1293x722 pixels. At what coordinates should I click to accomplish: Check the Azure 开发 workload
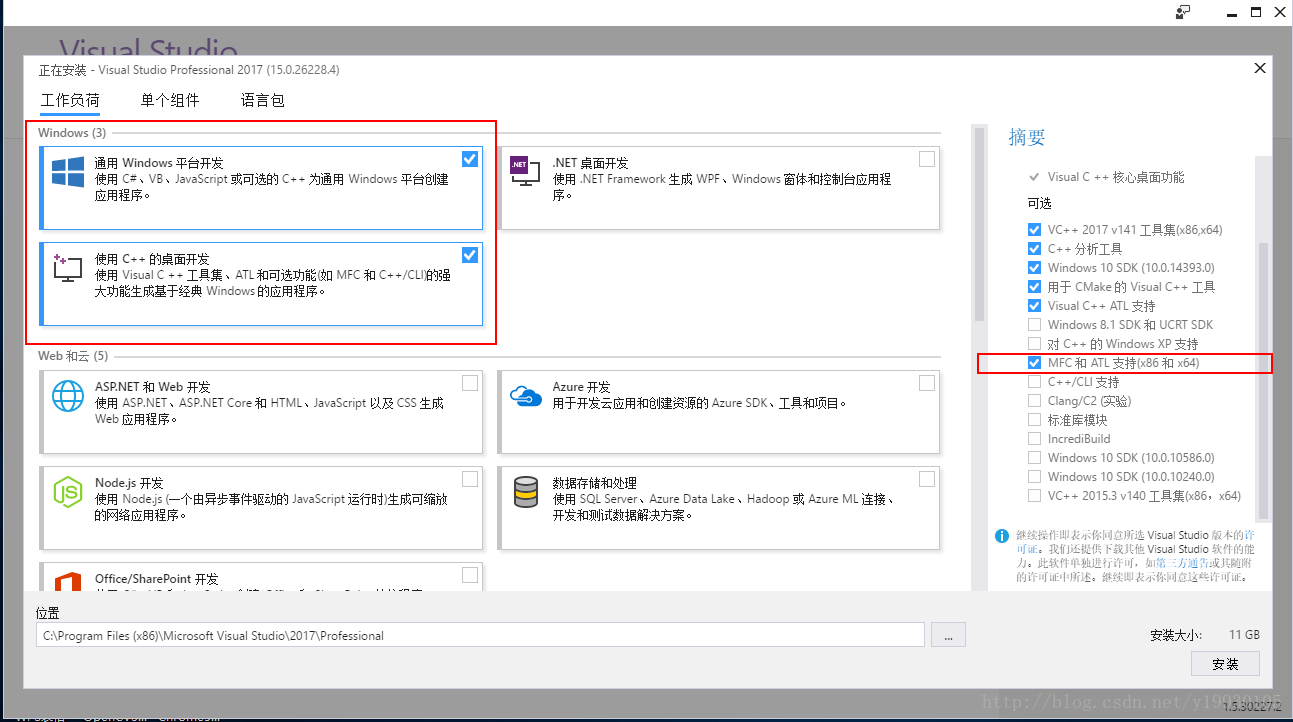click(927, 383)
